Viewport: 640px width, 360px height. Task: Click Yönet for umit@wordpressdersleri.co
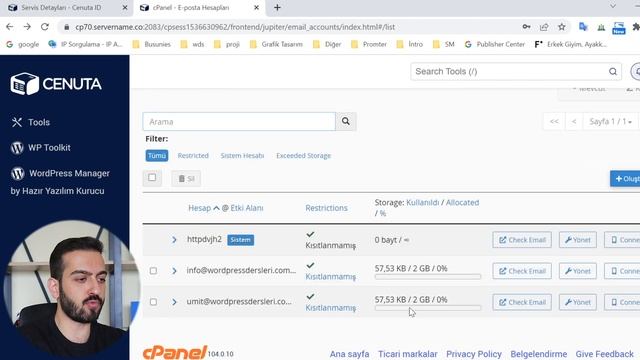(x=578, y=302)
